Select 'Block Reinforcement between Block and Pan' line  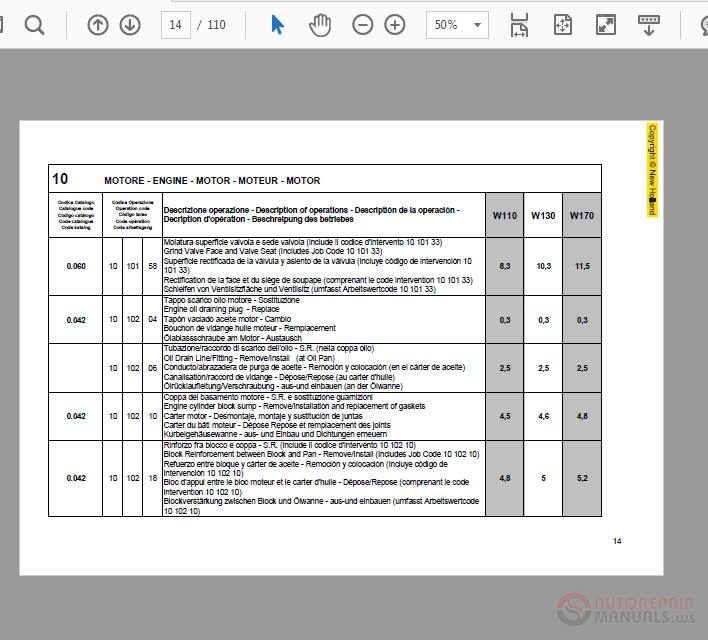(x=321, y=454)
